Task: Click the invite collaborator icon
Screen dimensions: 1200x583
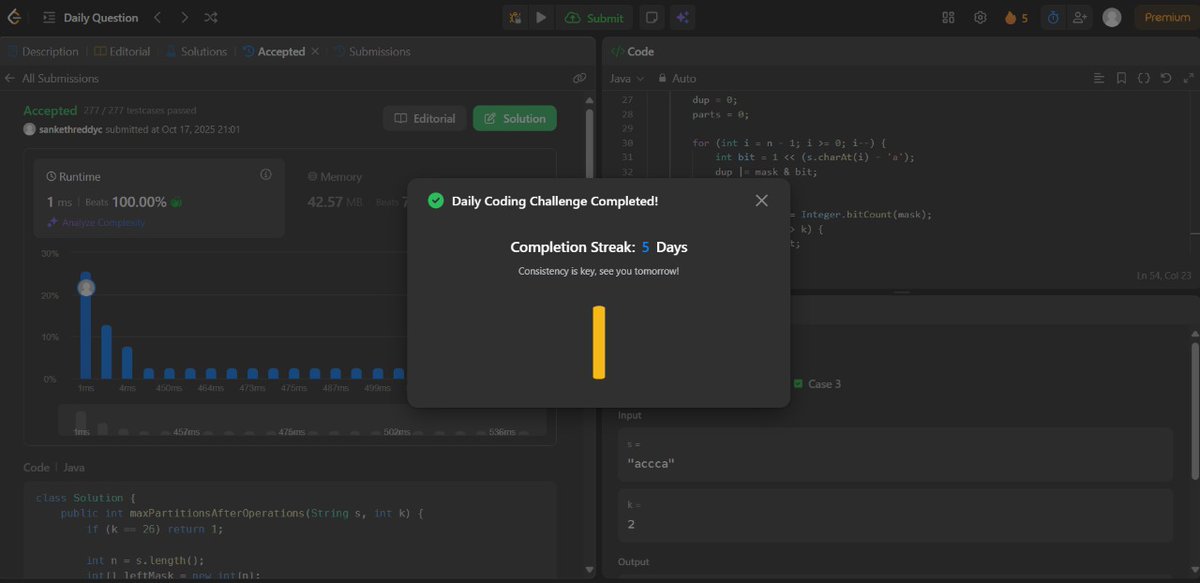Action: pyautogui.click(x=1079, y=18)
